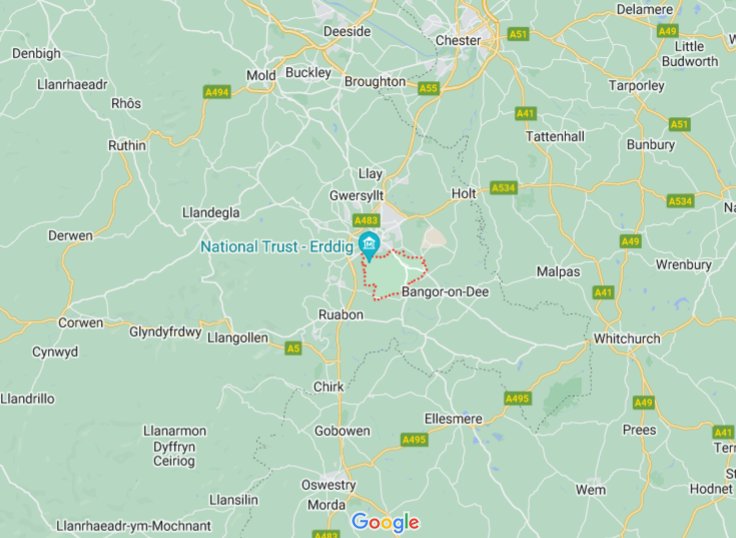Click the Bangor-on-Dee place label
The image size is (736, 538).
[445, 292]
